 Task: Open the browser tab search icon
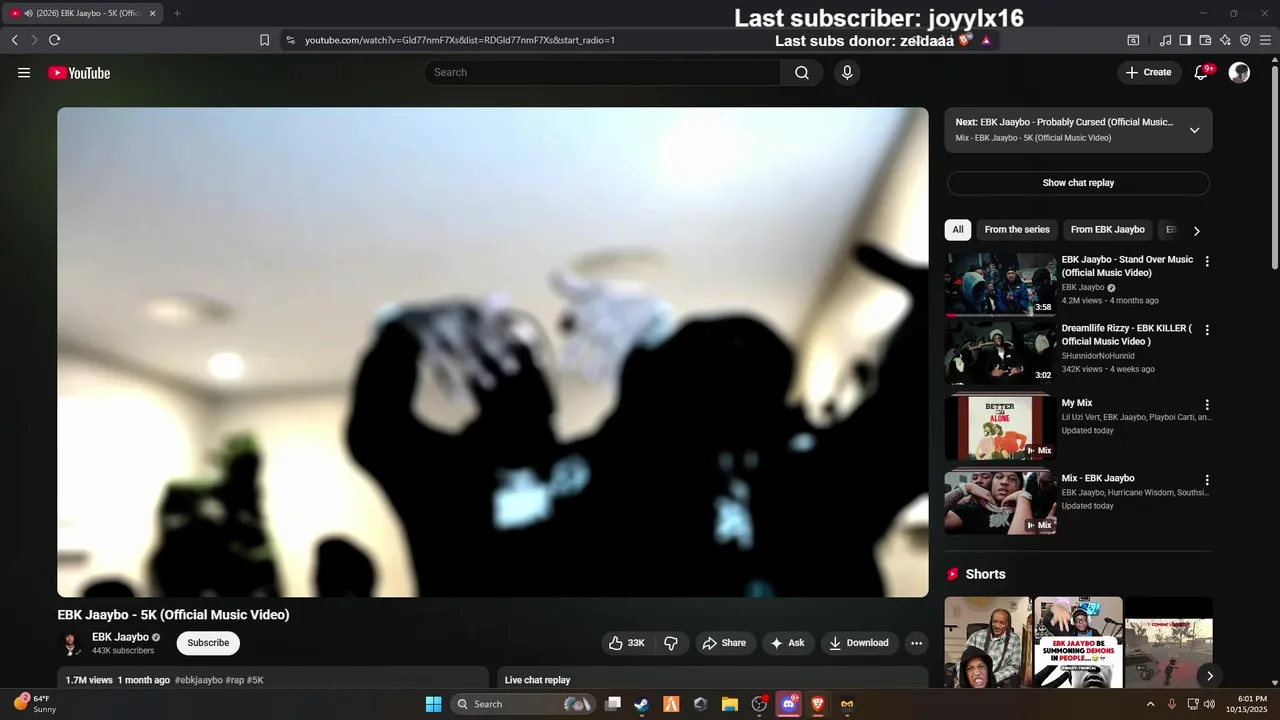1133,40
